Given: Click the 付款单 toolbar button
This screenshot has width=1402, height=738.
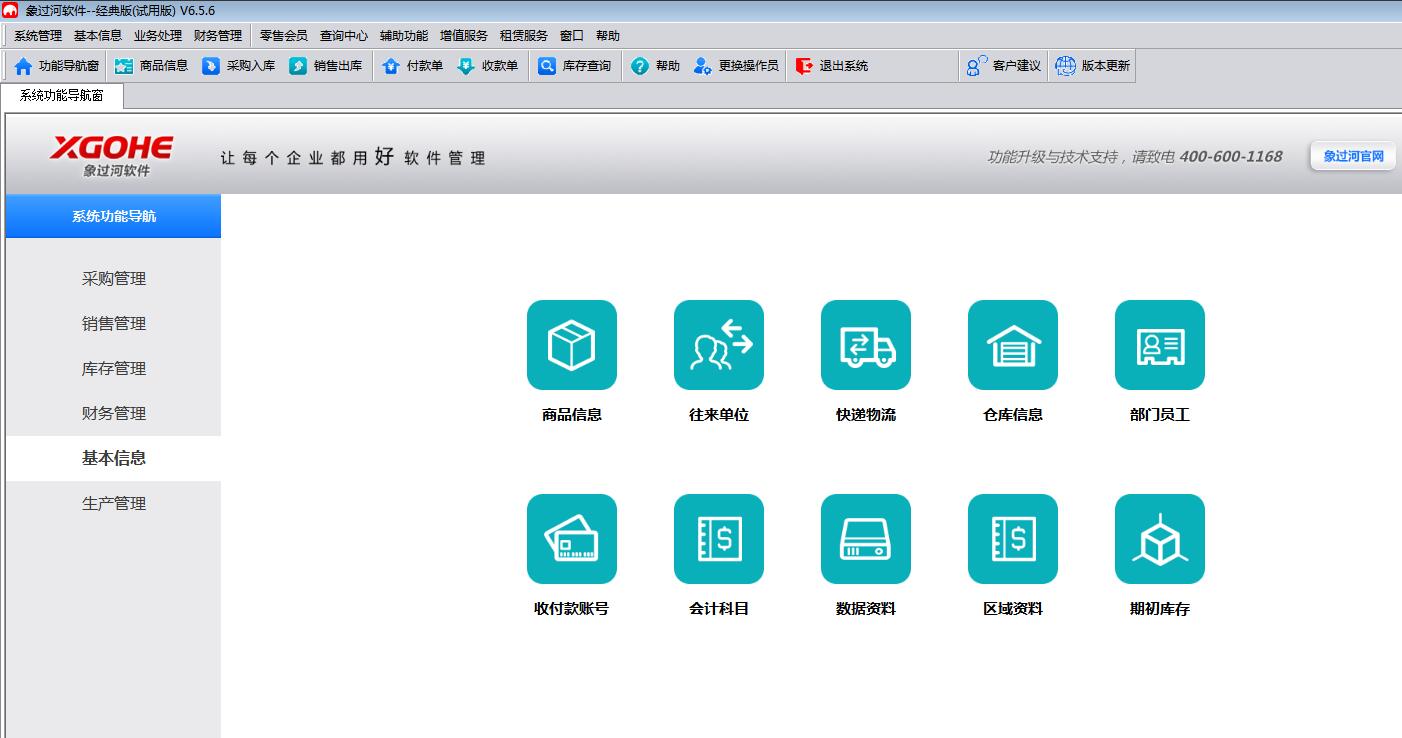Looking at the screenshot, I should [412, 66].
